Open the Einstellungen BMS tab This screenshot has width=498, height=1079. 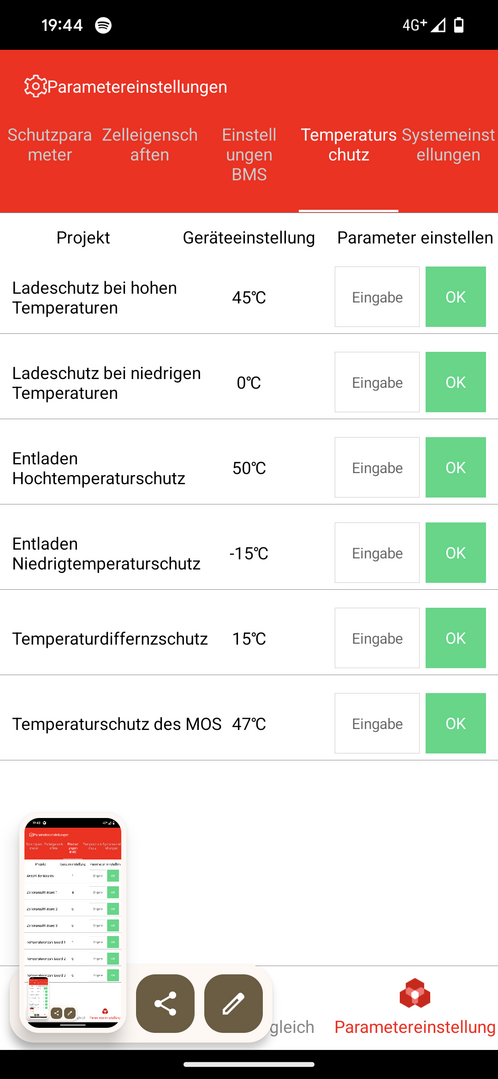click(249, 155)
